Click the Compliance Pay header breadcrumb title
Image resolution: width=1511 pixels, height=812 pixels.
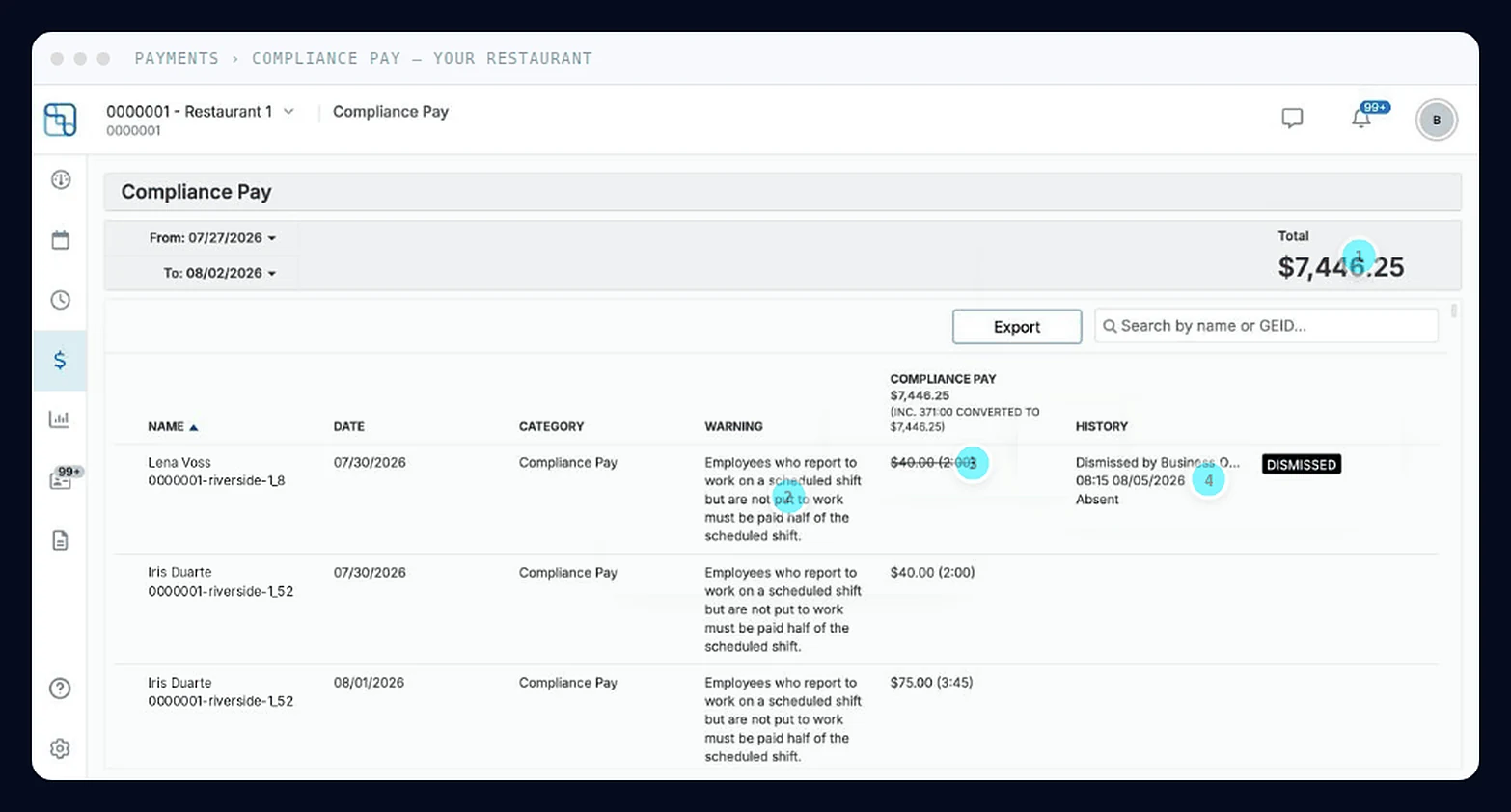pyautogui.click(x=391, y=112)
